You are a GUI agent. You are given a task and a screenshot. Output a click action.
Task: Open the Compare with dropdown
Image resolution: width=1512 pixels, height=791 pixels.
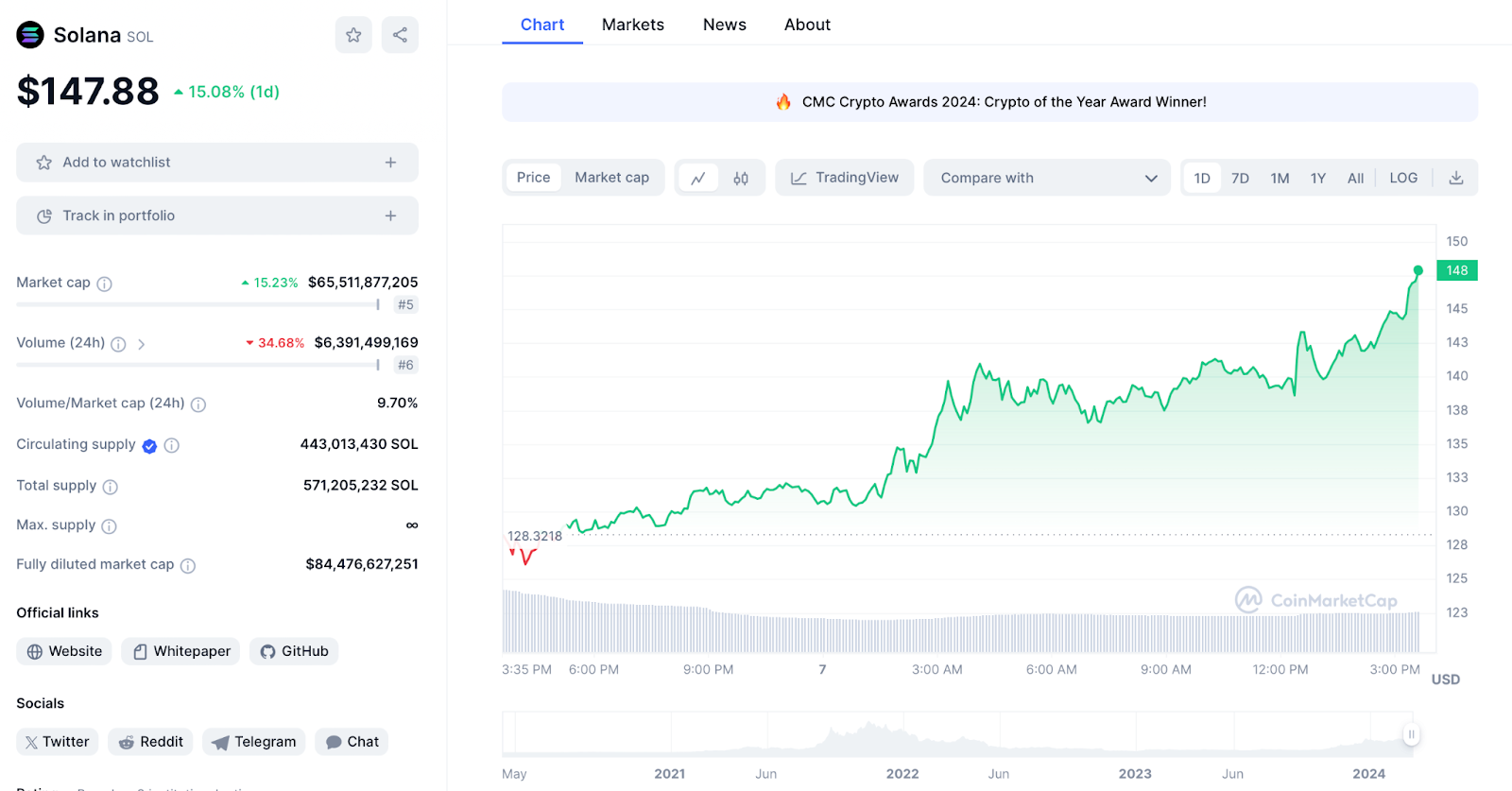point(1047,178)
